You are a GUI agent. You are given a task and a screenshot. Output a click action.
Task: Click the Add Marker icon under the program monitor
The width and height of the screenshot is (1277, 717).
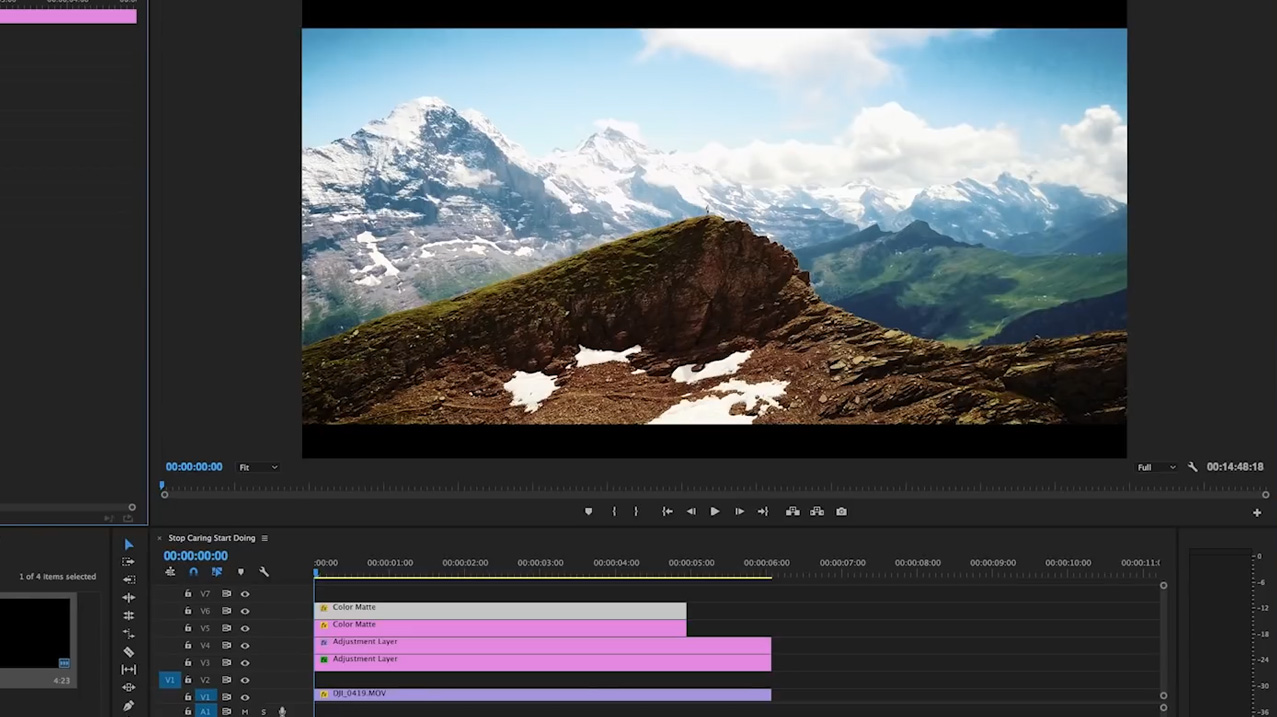pos(588,511)
